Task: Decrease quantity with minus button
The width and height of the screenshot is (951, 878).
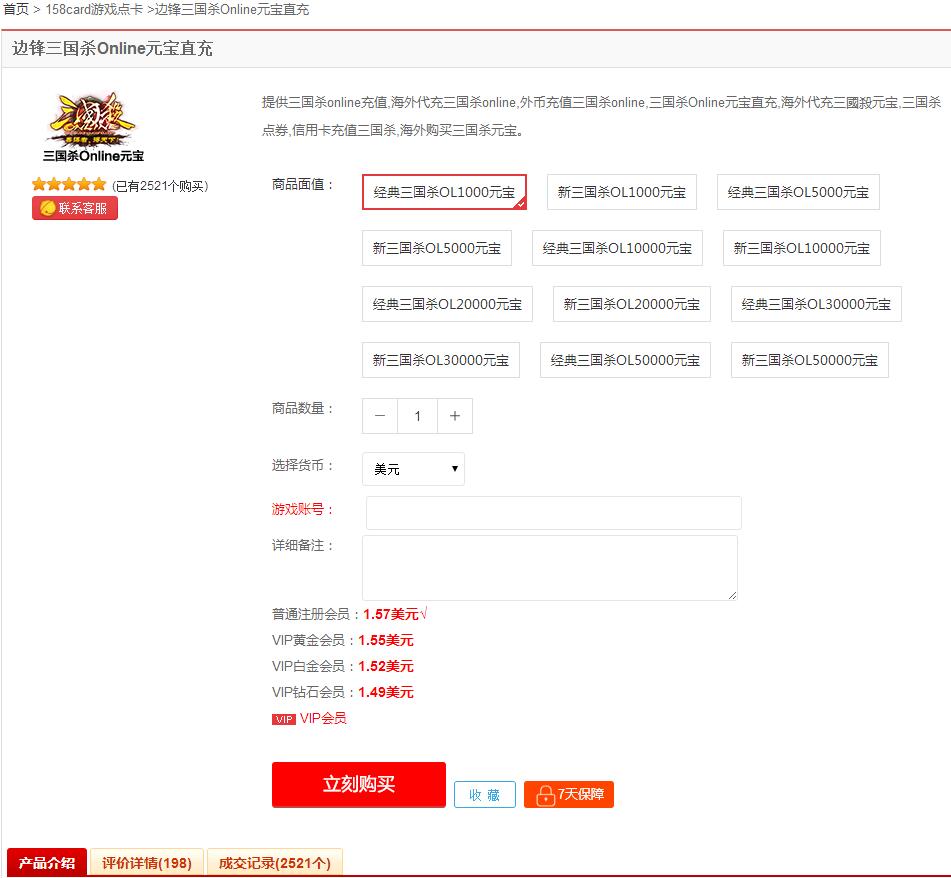Action: click(x=380, y=416)
